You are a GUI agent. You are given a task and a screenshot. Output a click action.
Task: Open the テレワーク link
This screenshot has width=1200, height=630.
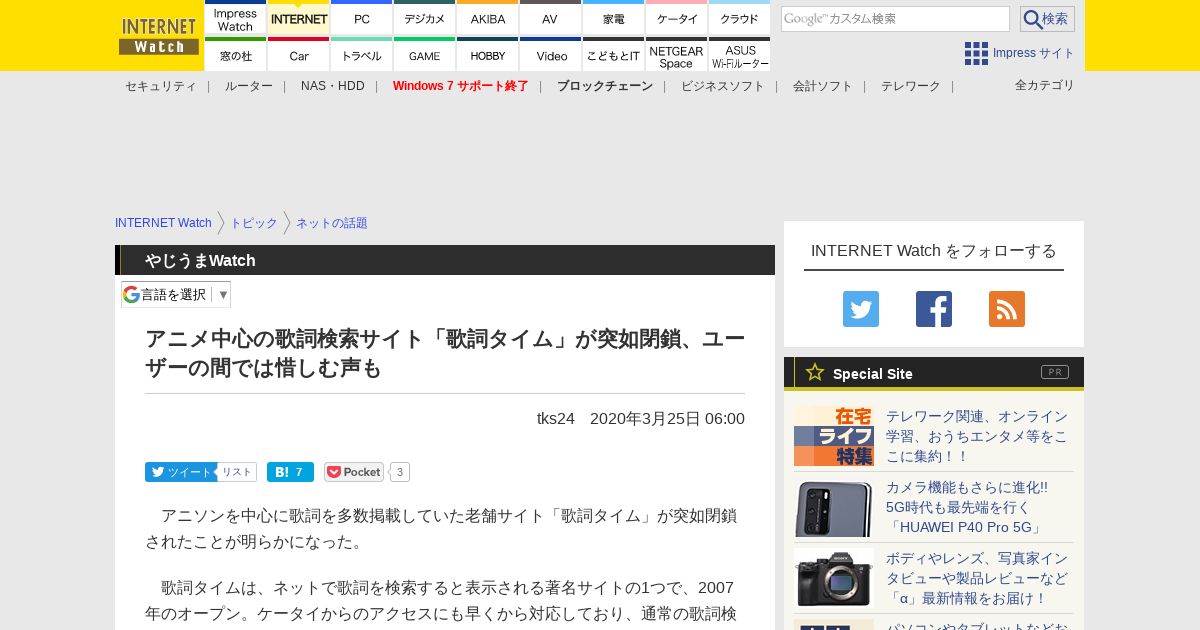tap(911, 86)
